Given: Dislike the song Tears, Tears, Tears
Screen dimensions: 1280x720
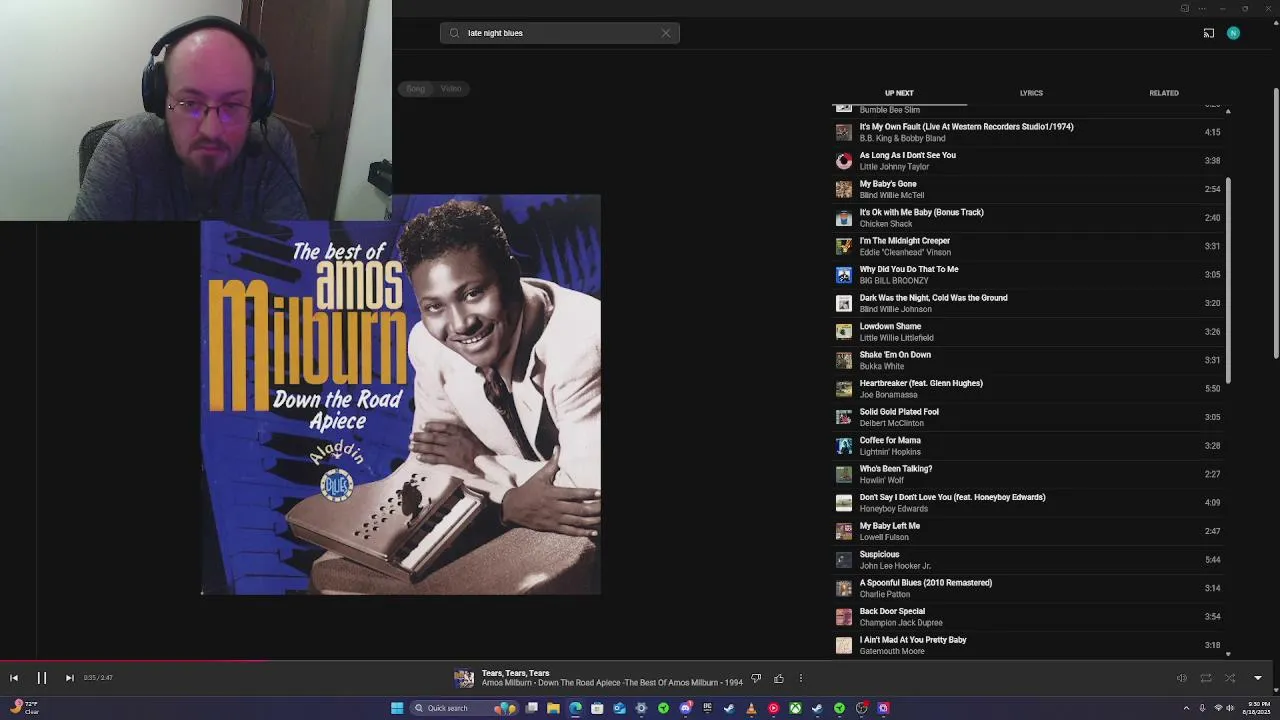Looking at the screenshot, I should [756, 678].
